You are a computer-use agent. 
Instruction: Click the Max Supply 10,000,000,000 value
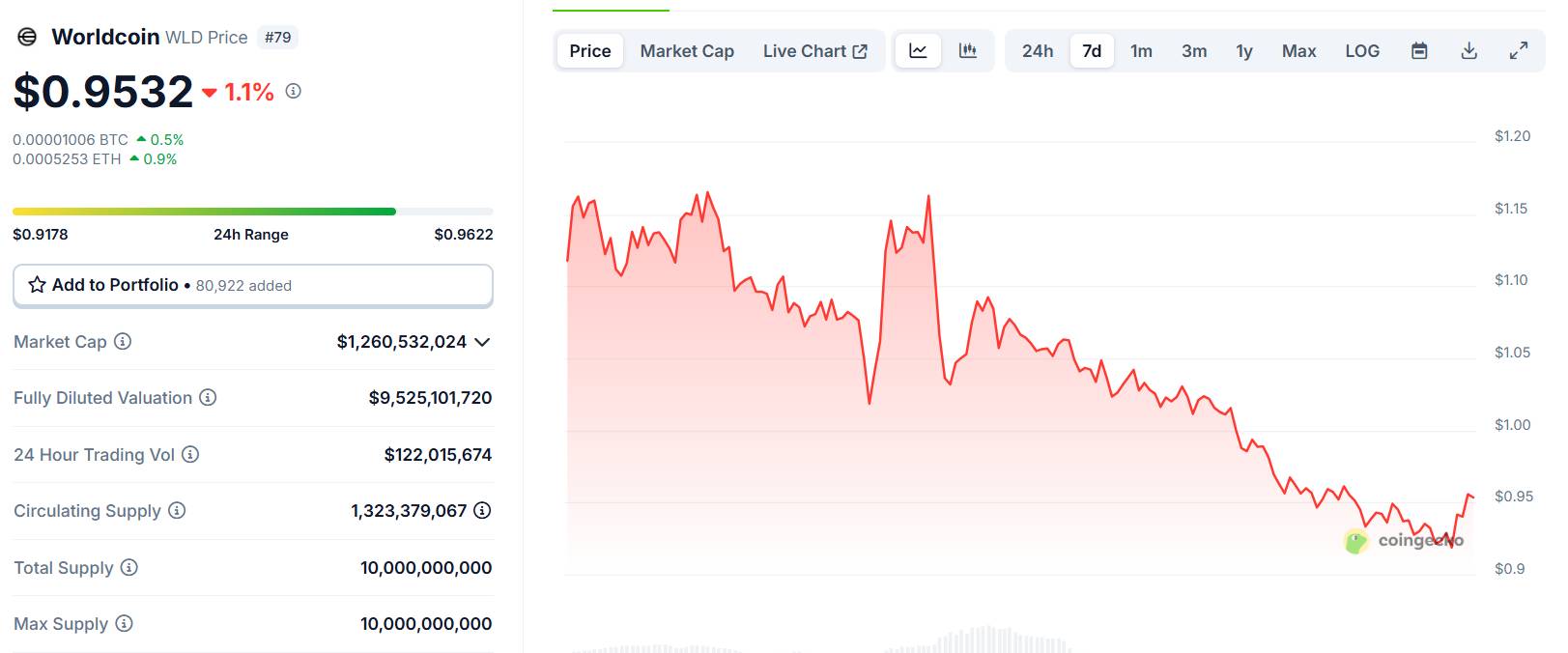click(426, 624)
